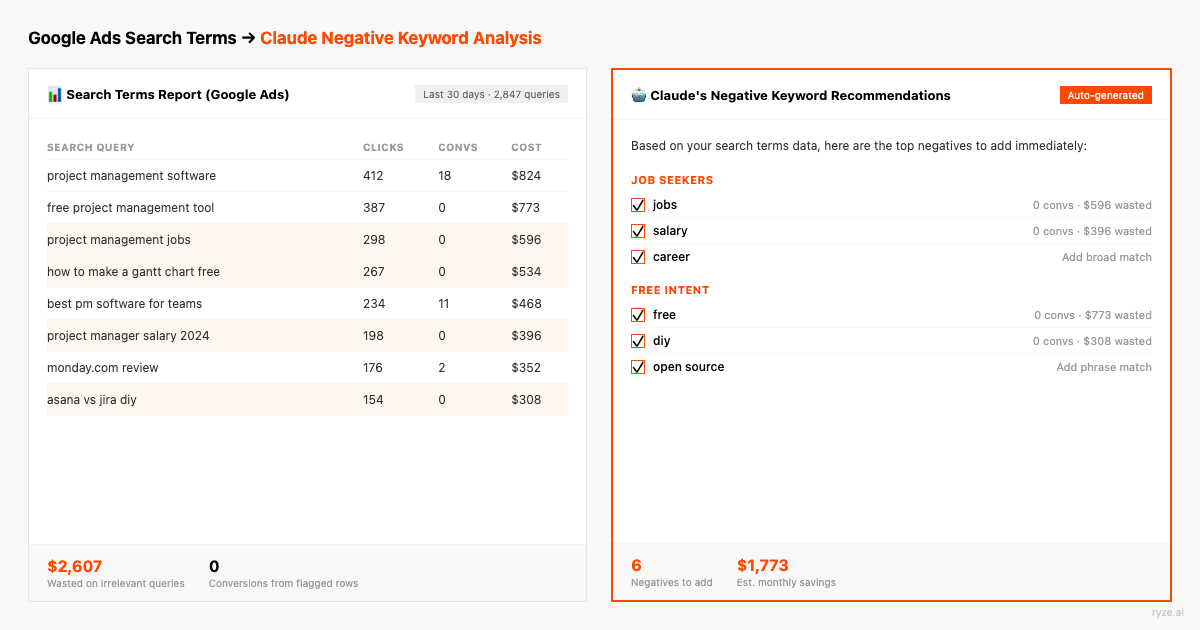Image resolution: width=1200 pixels, height=630 pixels.
Task: Uncheck the free negative keyword
Action: [x=638, y=314]
